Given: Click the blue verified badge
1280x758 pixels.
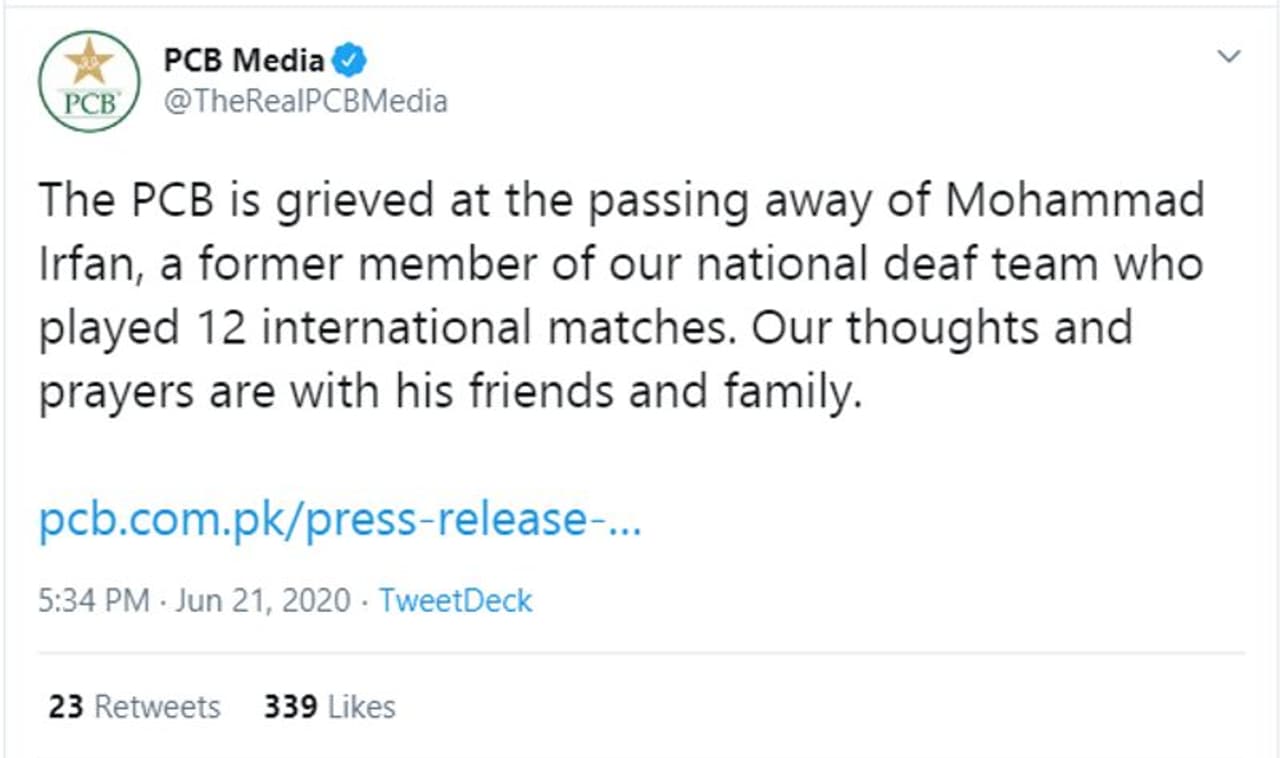Looking at the screenshot, I should [x=349, y=62].
